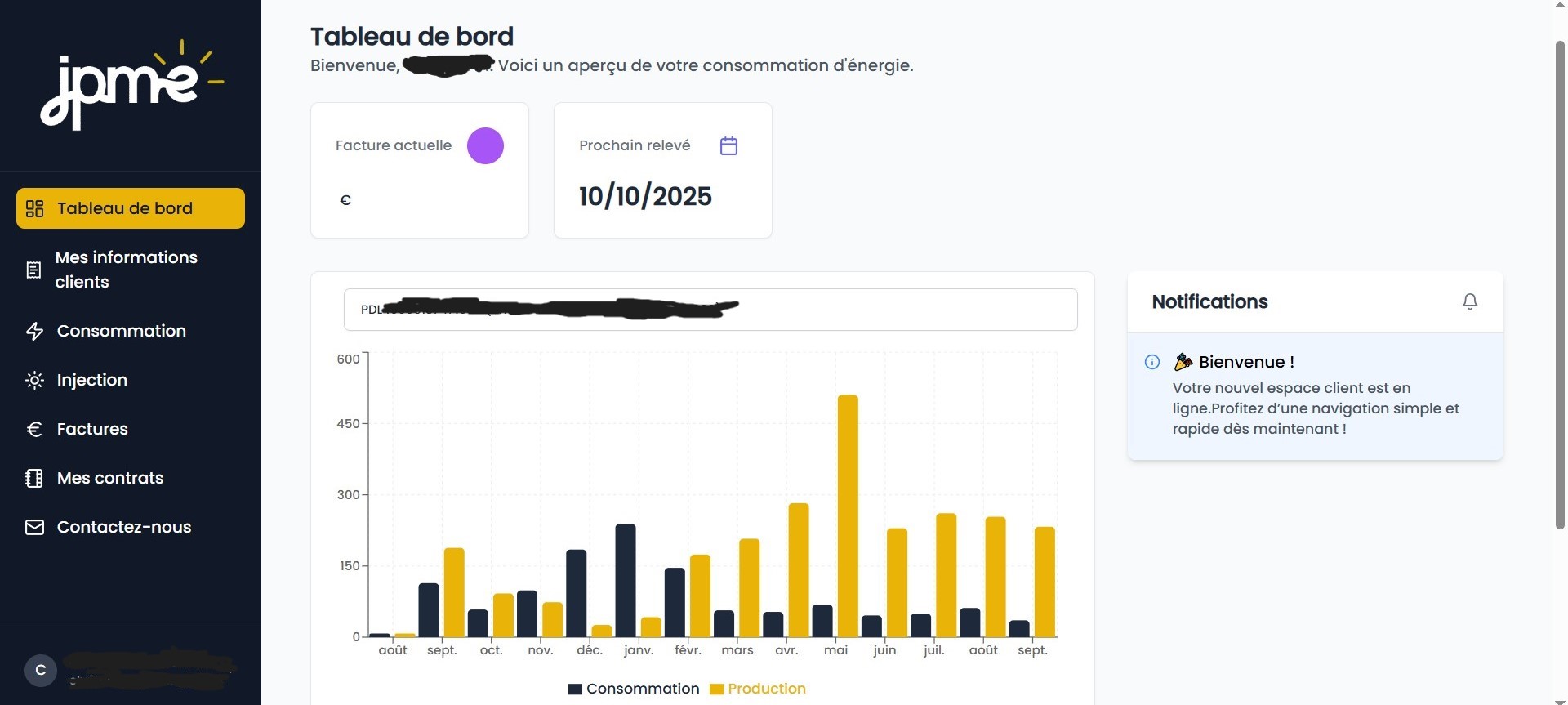Click the info icon in Bienvenue notification
This screenshot has width=1568, height=705.
point(1152,362)
